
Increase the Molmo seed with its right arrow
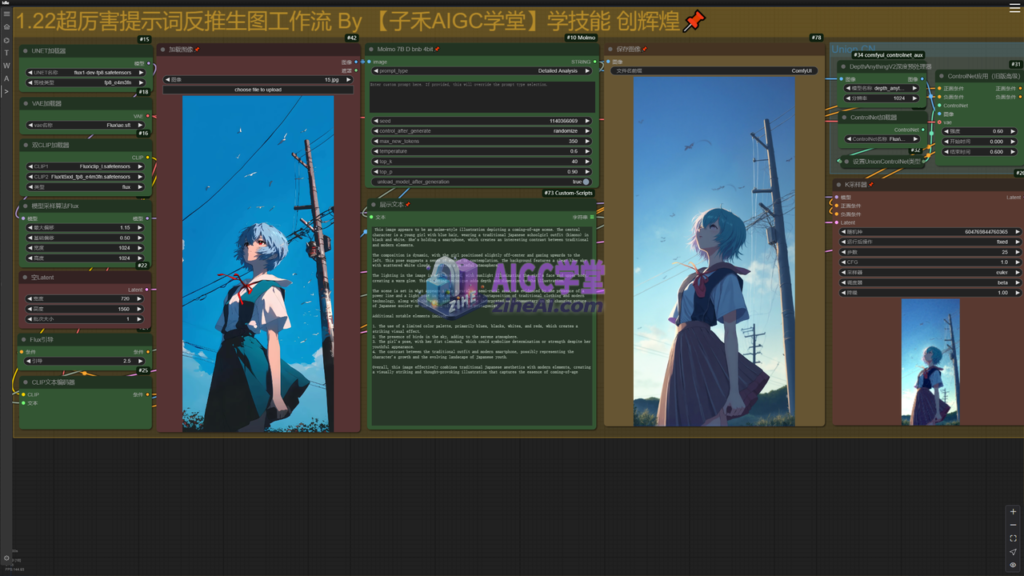tap(587, 121)
